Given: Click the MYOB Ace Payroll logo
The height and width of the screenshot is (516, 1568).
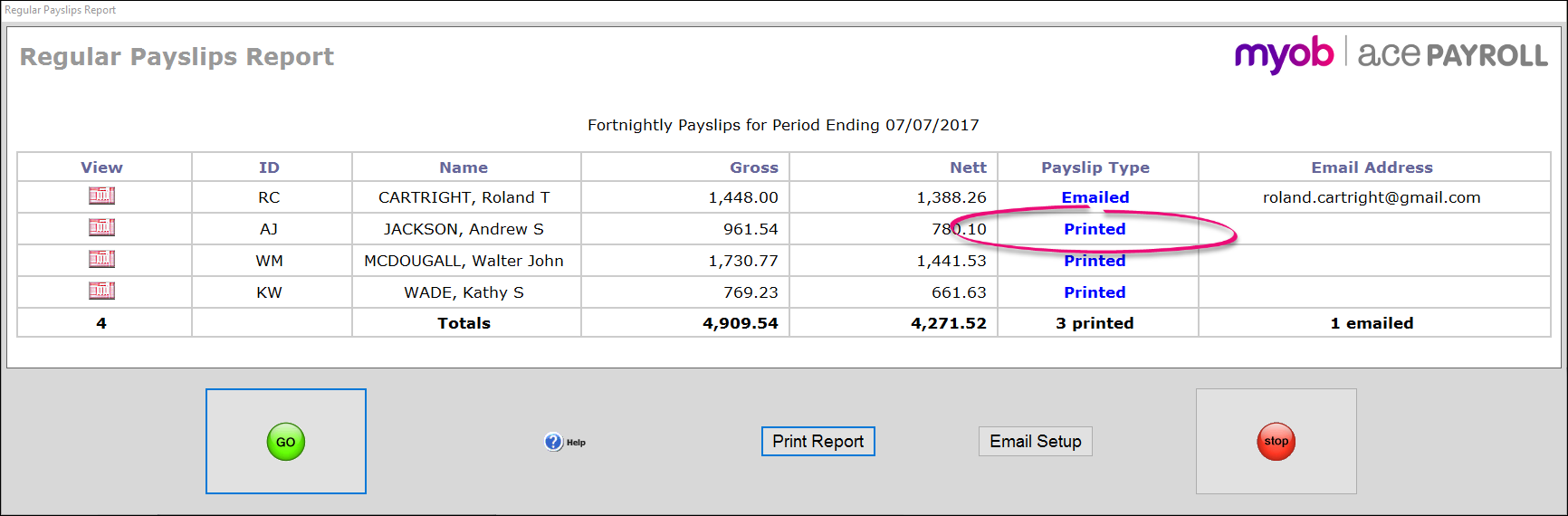Looking at the screenshot, I should 1391,54.
